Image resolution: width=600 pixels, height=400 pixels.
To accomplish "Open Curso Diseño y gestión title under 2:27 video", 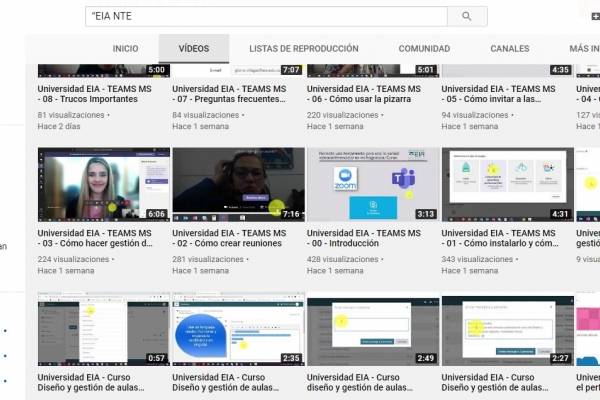I will click(495, 382).
